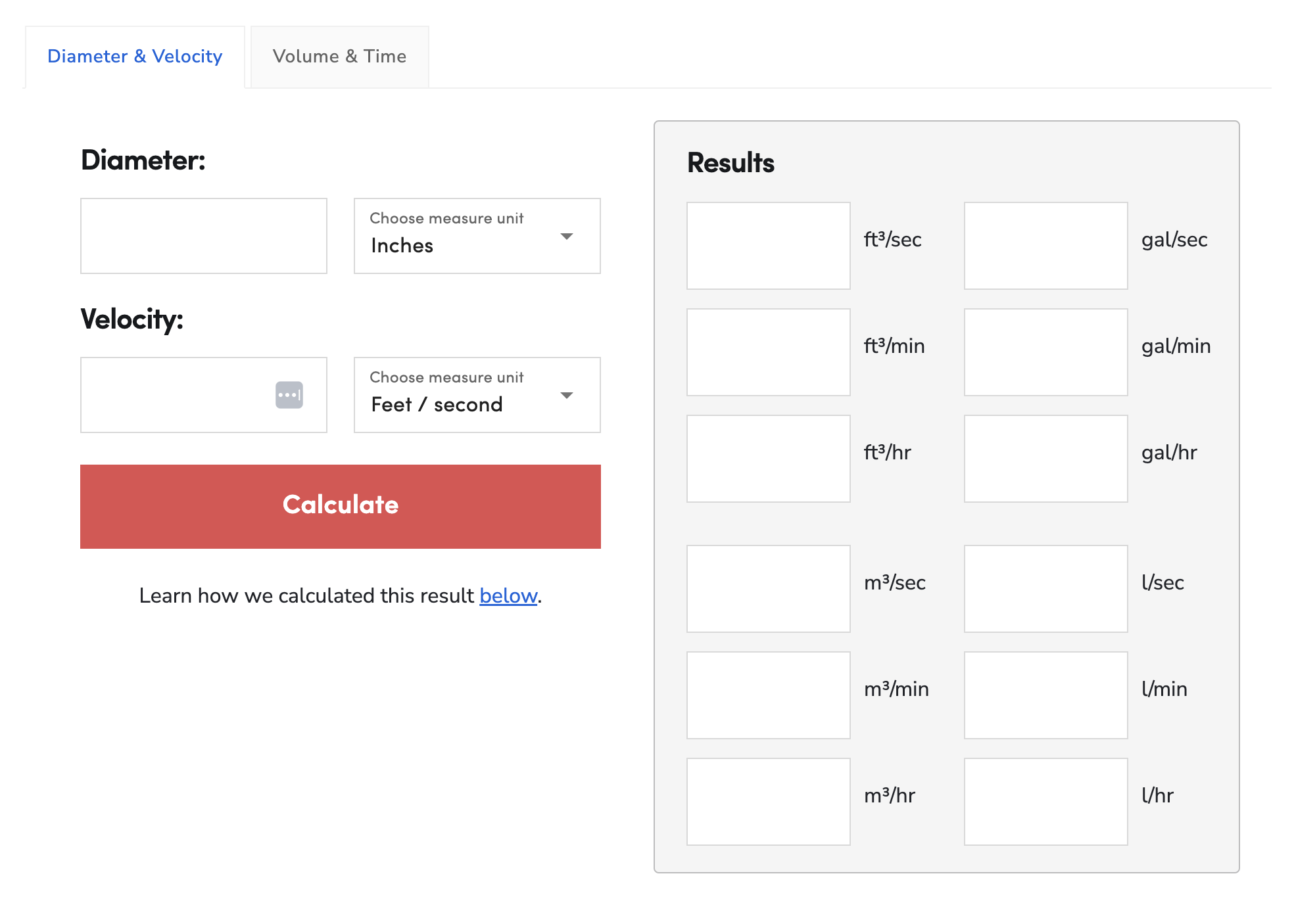The width and height of the screenshot is (1294, 924).
Task: Open the Diameter measure unit dropdown
Action: click(x=476, y=235)
